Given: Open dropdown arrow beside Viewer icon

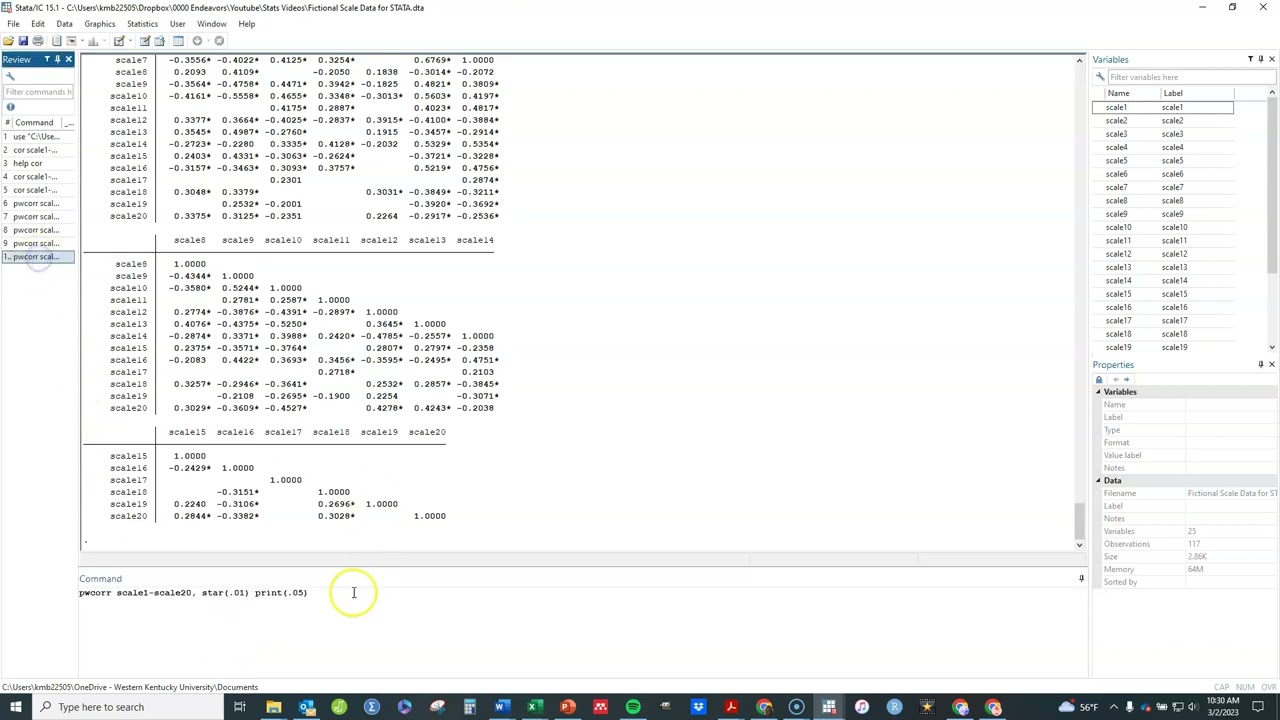Looking at the screenshot, I should coord(82,41).
